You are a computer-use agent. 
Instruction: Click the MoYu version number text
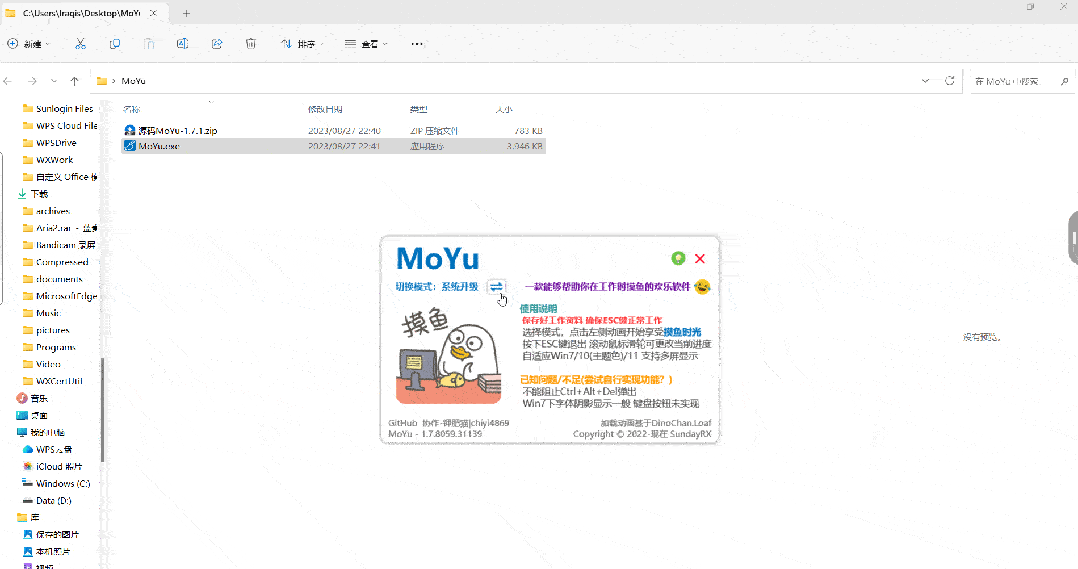(x=434, y=434)
